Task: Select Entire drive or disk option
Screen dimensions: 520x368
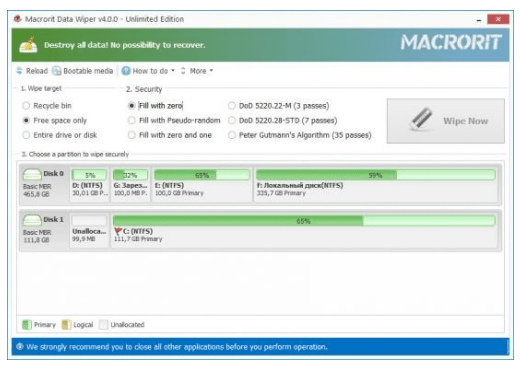Action: [60, 135]
